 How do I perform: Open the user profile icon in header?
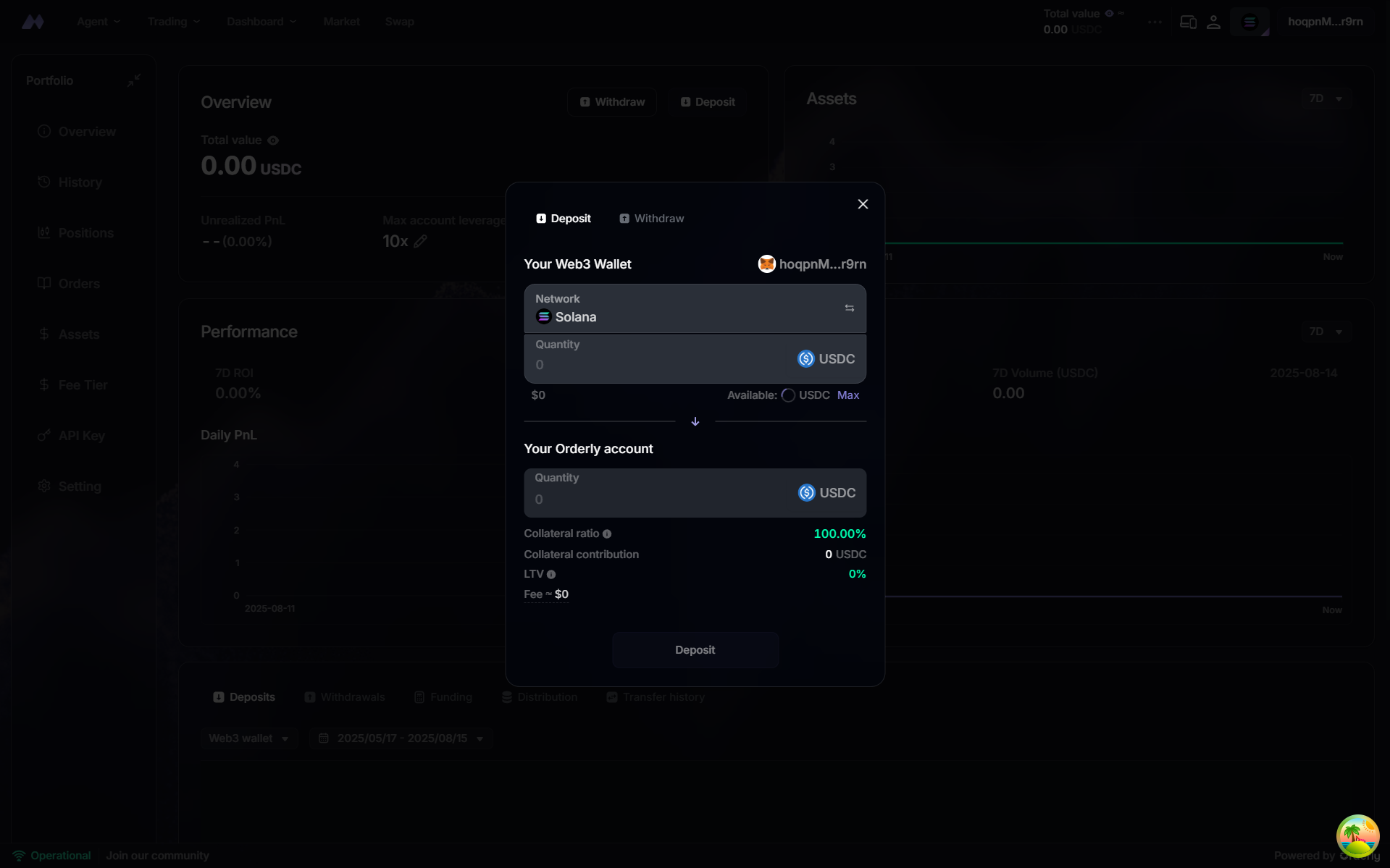(x=1213, y=22)
